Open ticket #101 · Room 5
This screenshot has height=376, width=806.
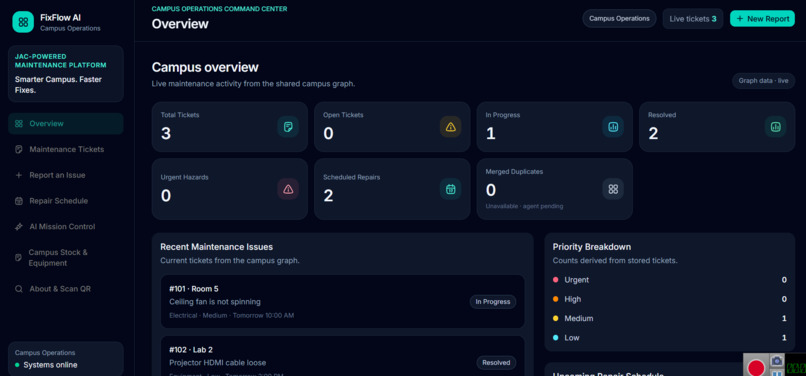point(343,301)
